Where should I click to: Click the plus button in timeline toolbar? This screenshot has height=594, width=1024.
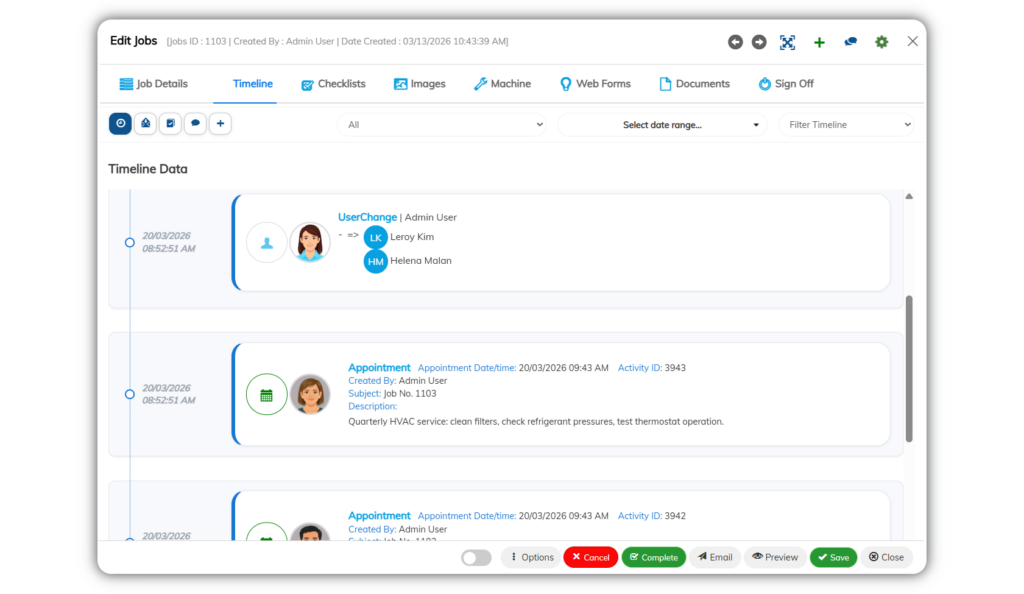220,123
